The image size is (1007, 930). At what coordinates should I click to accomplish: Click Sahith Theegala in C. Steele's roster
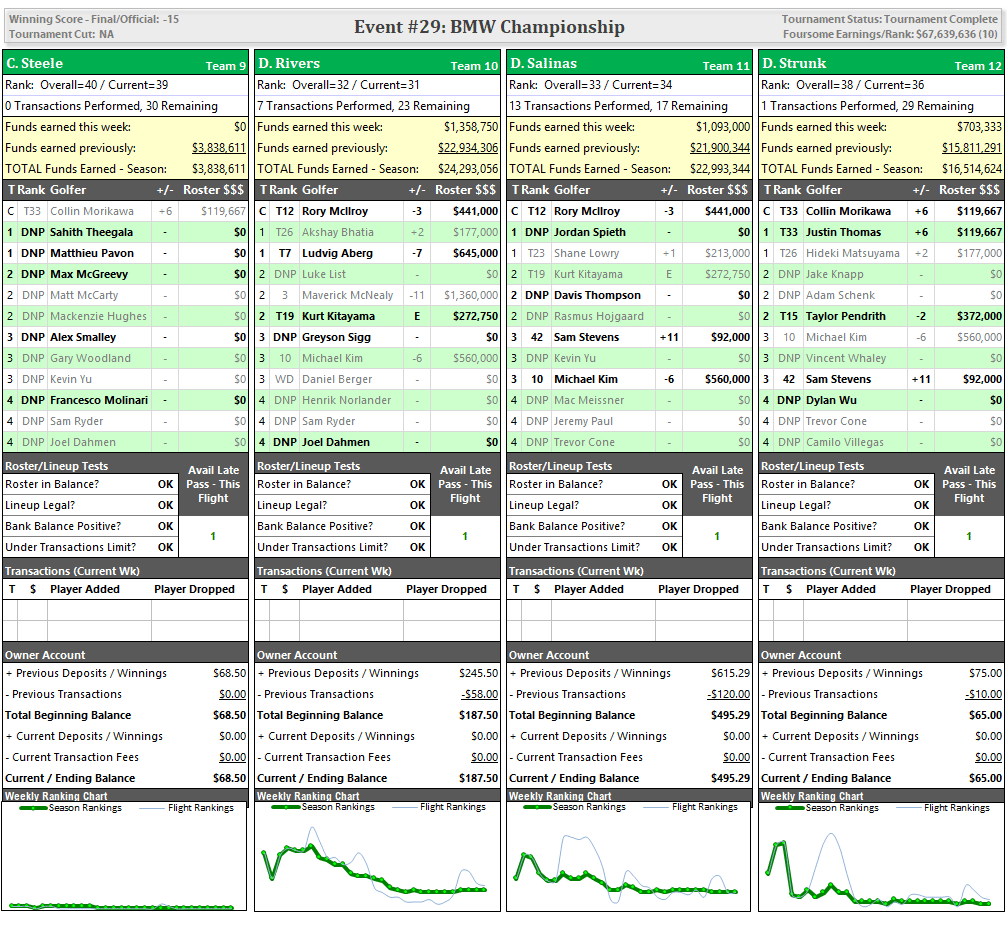click(91, 232)
